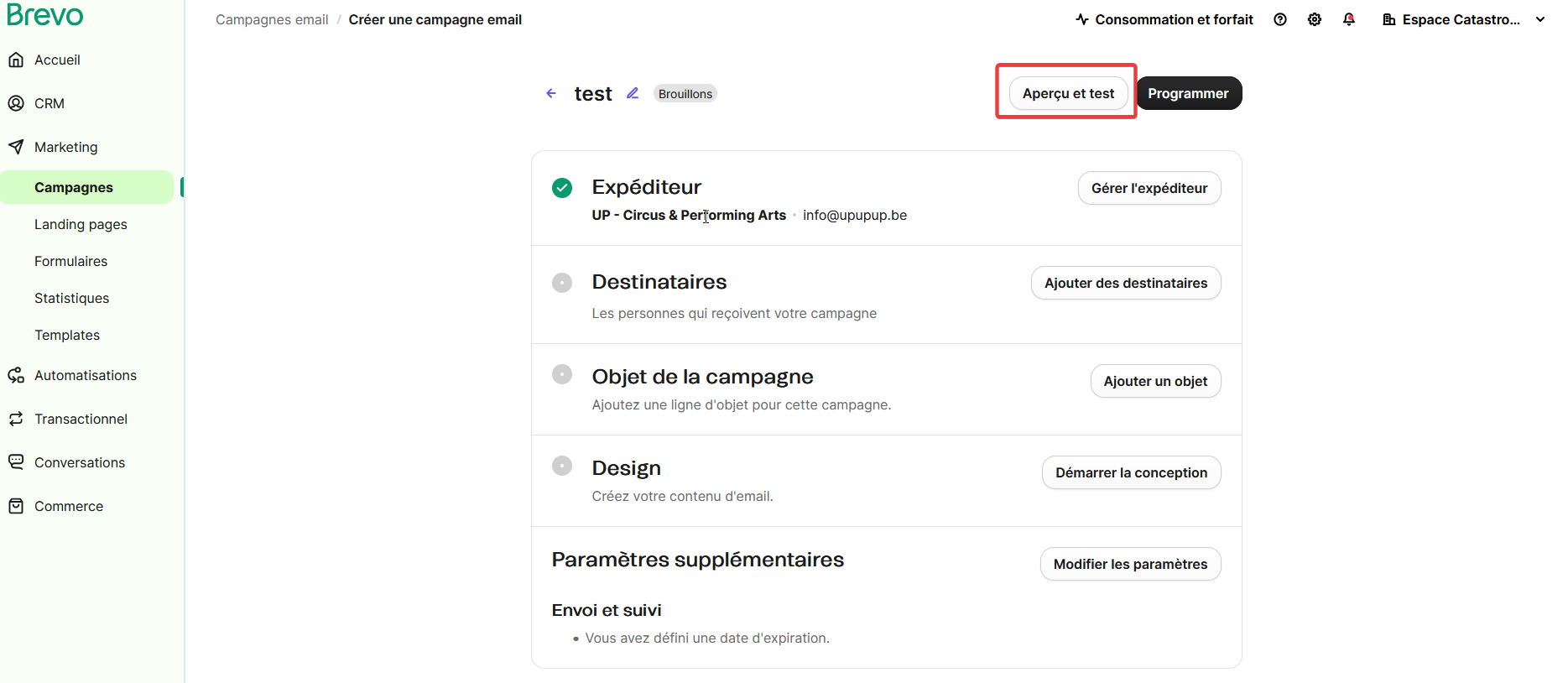The height and width of the screenshot is (683, 1568).
Task: Expand the Marketing sidebar section
Action: [65, 147]
